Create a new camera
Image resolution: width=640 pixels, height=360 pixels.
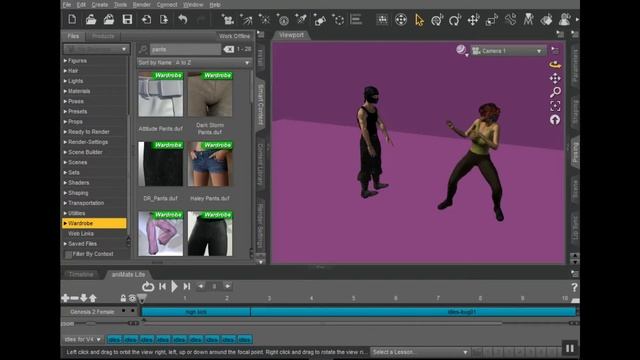point(228,20)
